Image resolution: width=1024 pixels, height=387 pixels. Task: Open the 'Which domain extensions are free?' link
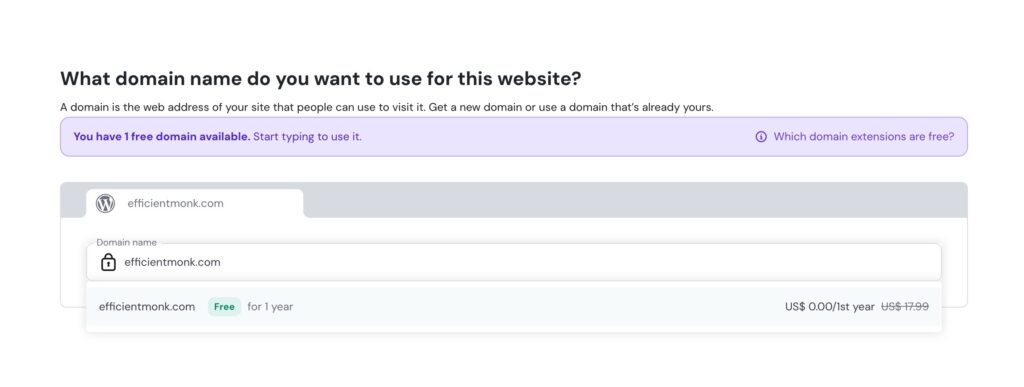click(863, 137)
